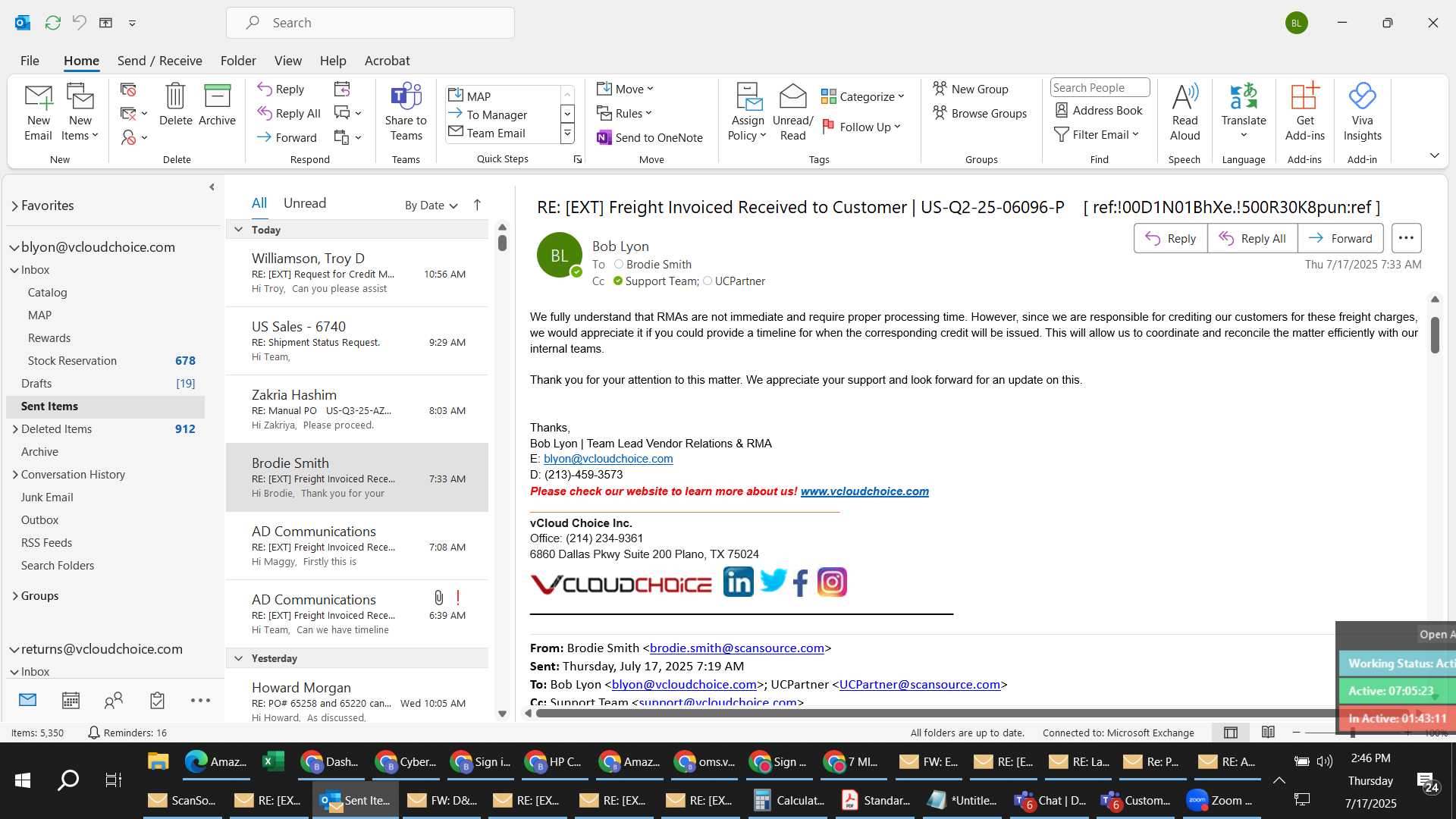
Task: Open Windows Start menu
Action: (23, 780)
